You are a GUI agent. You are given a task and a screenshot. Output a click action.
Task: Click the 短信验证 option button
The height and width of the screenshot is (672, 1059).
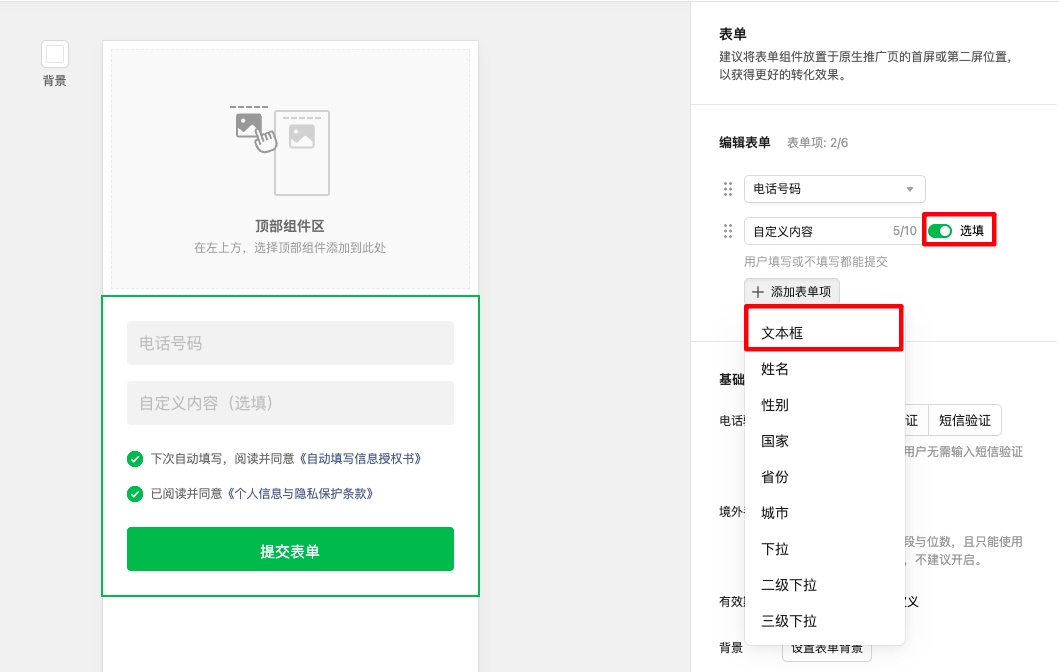click(x=964, y=421)
